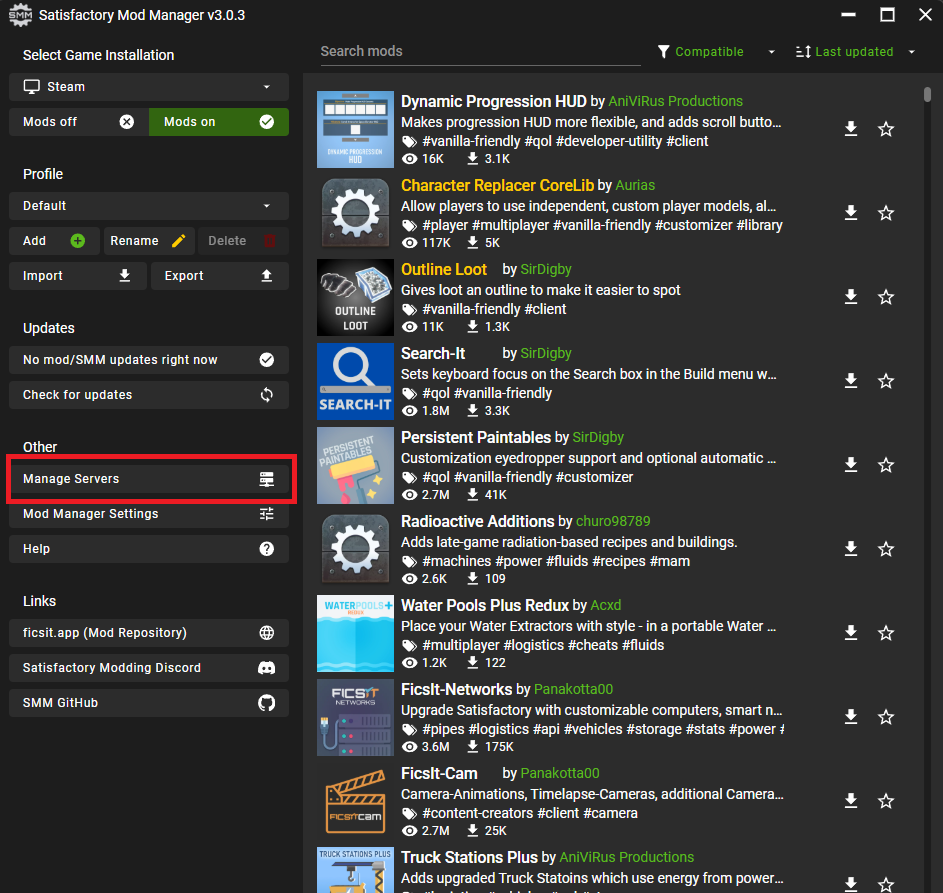Open author SirDigby on Outline Loot
The image size is (943, 893).
click(546, 269)
